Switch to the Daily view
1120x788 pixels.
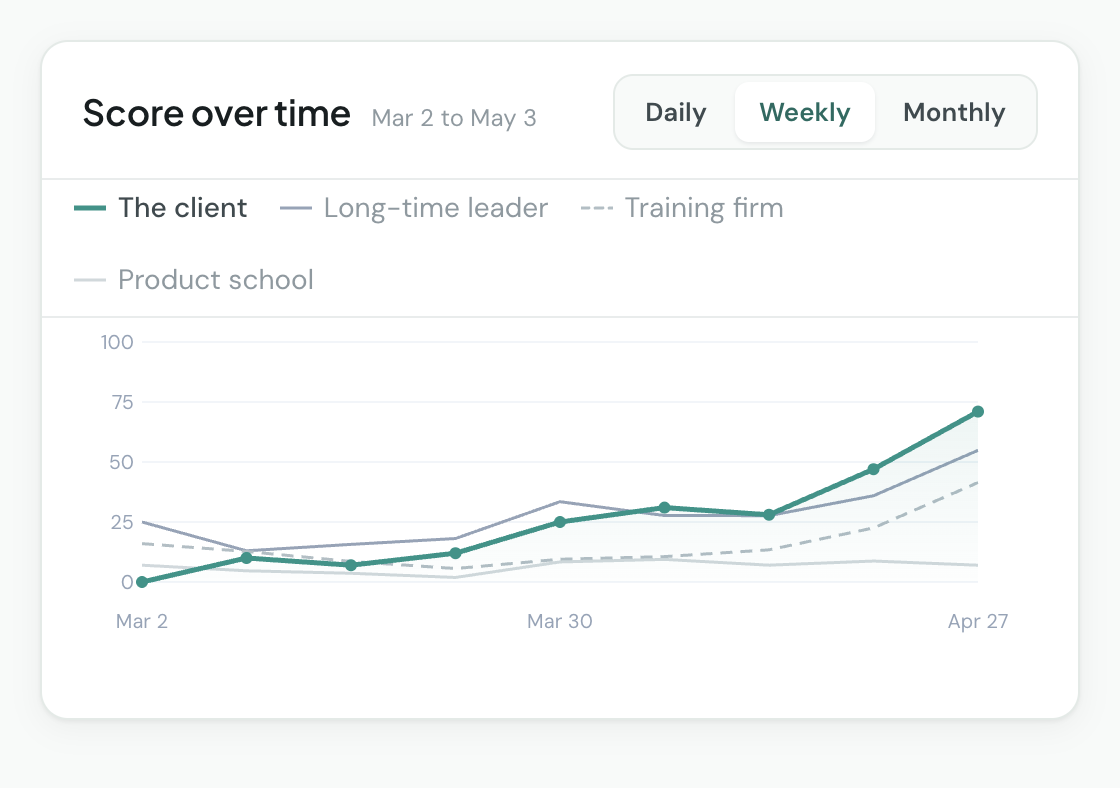675,112
